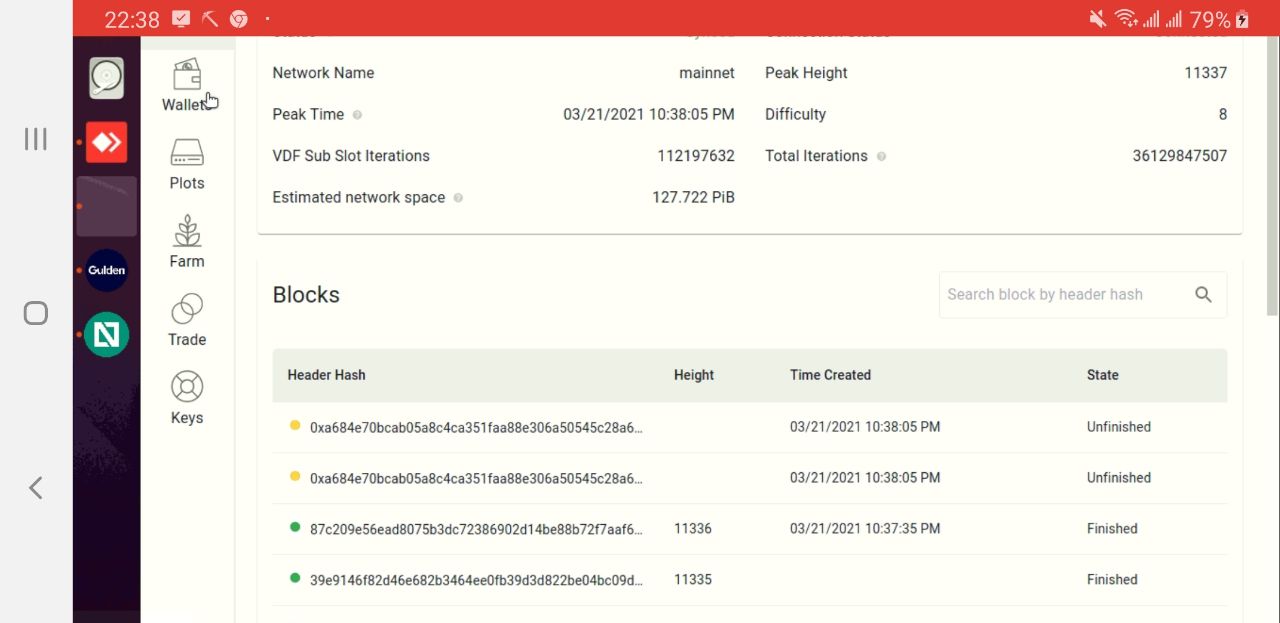Open the Trade section
Image resolution: width=1280 pixels, height=623 pixels.
[x=187, y=320]
